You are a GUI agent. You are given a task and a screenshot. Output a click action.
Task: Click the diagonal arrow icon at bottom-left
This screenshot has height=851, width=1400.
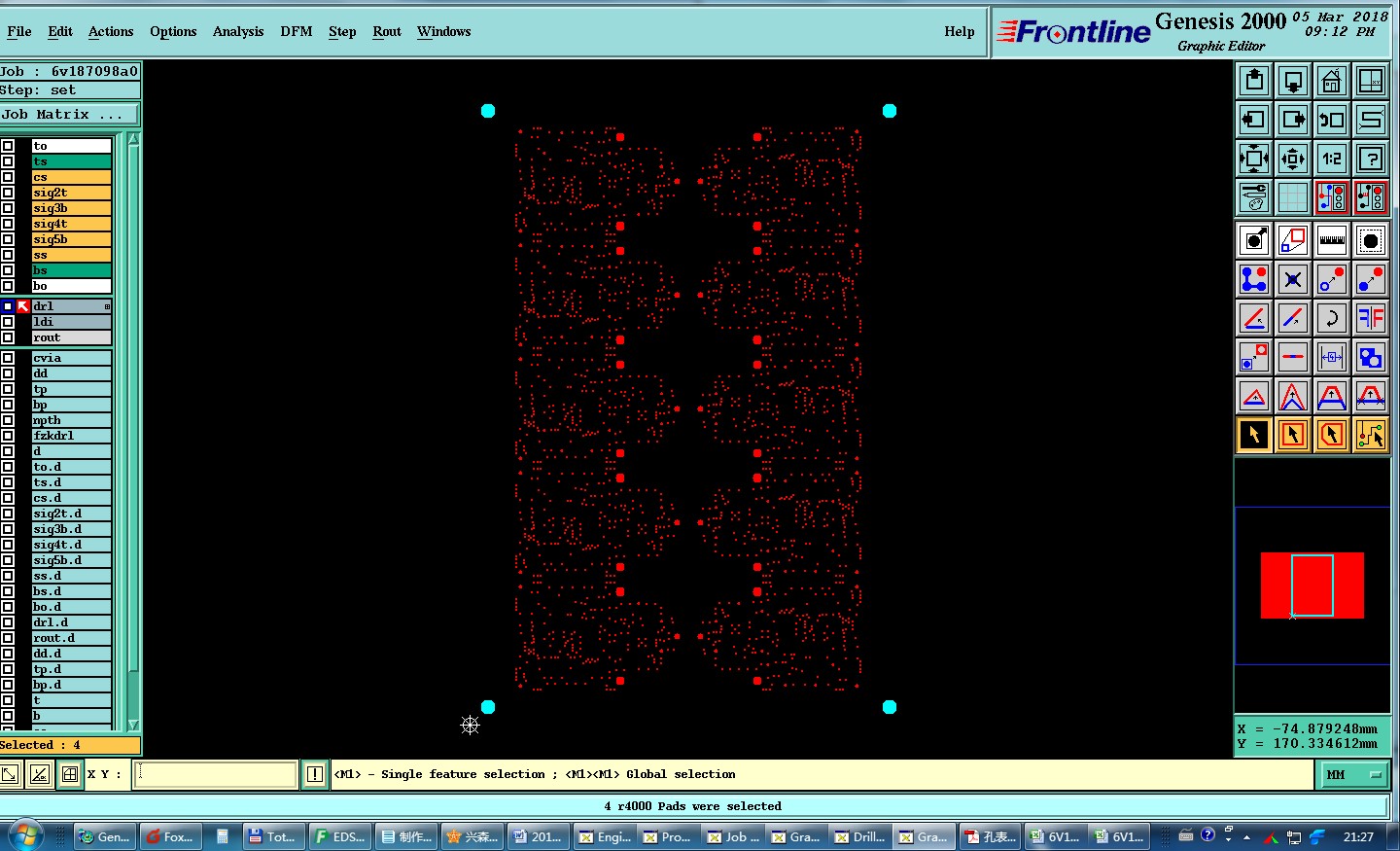click(10, 774)
